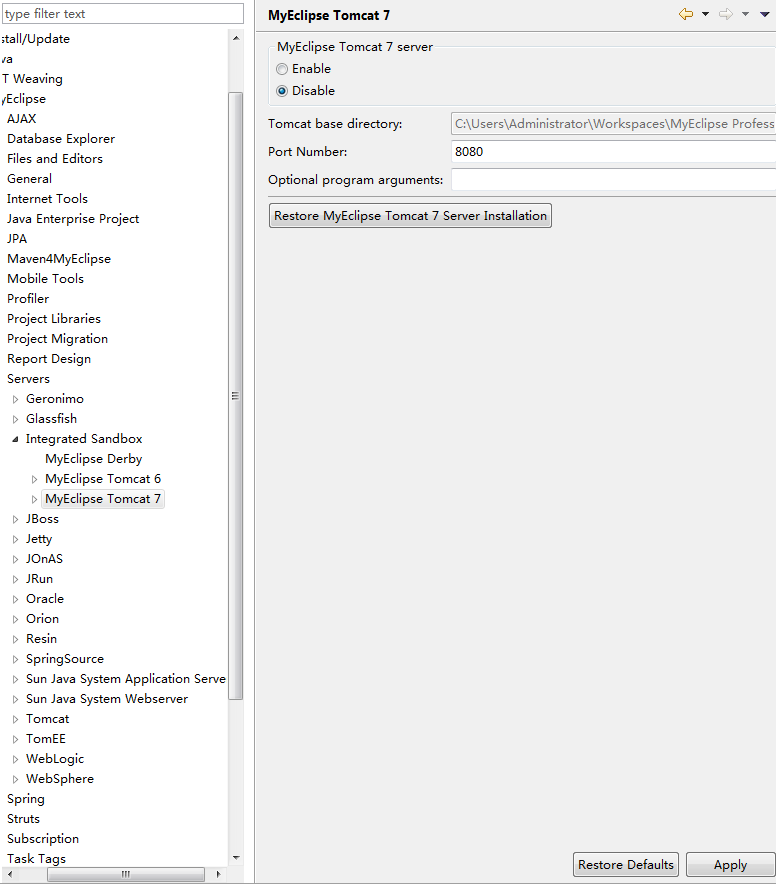
Task: Expand the Tomcat server node
Action: click(x=15, y=720)
